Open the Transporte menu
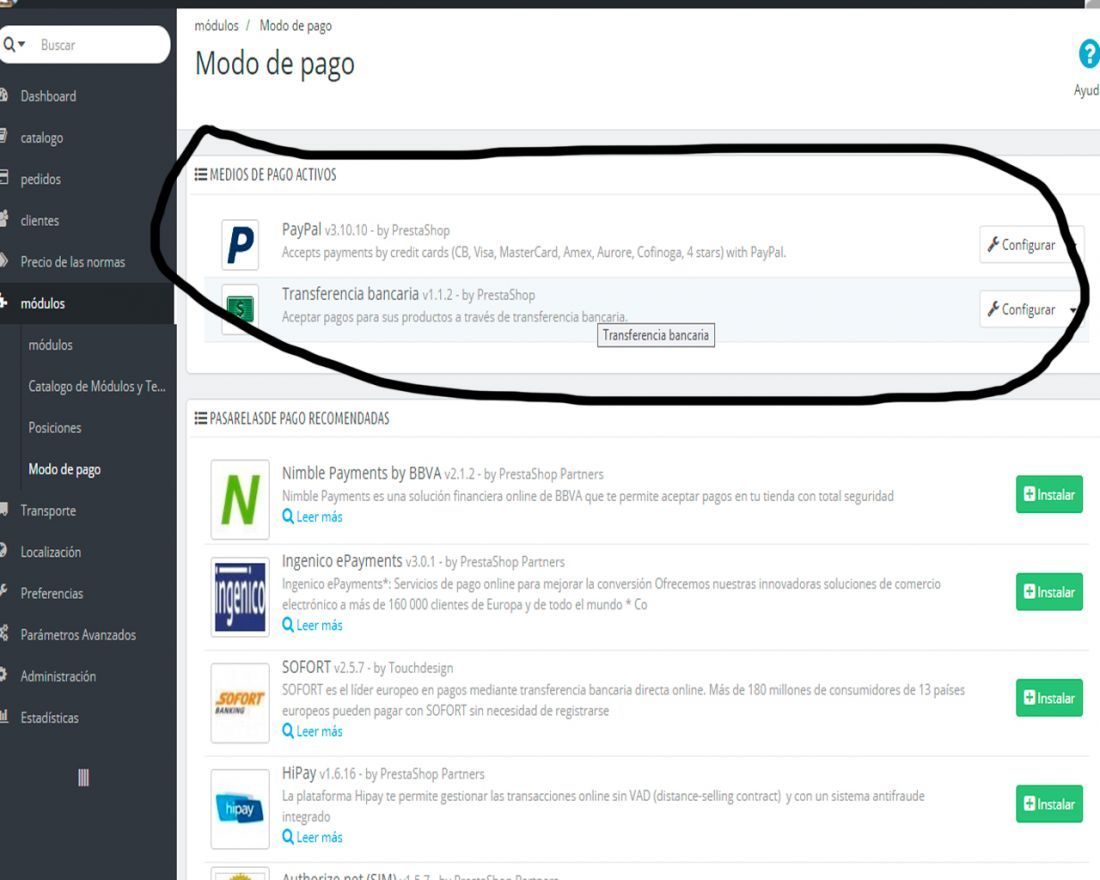Viewport: 1100px width, 880px height. click(48, 510)
